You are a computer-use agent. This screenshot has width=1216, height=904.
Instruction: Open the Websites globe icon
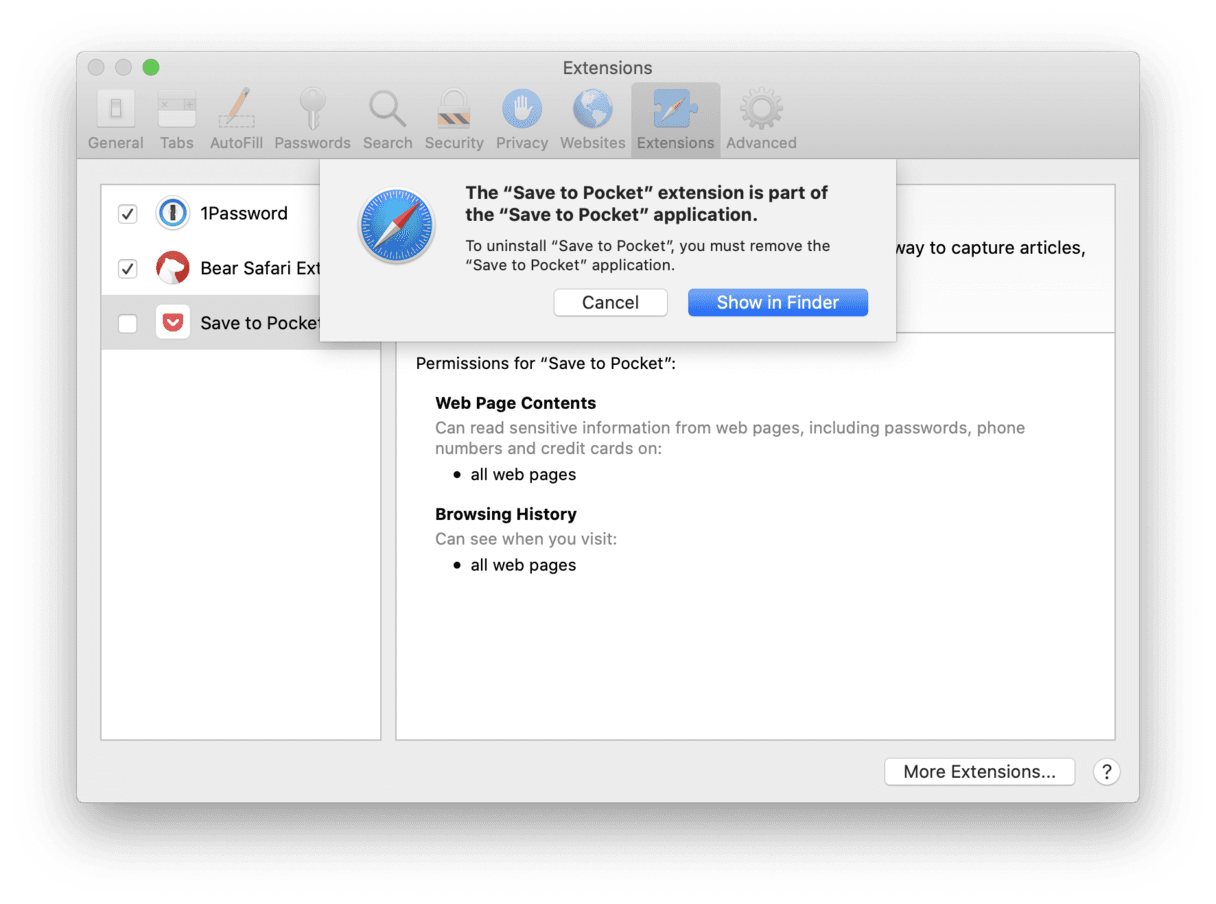click(593, 109)
